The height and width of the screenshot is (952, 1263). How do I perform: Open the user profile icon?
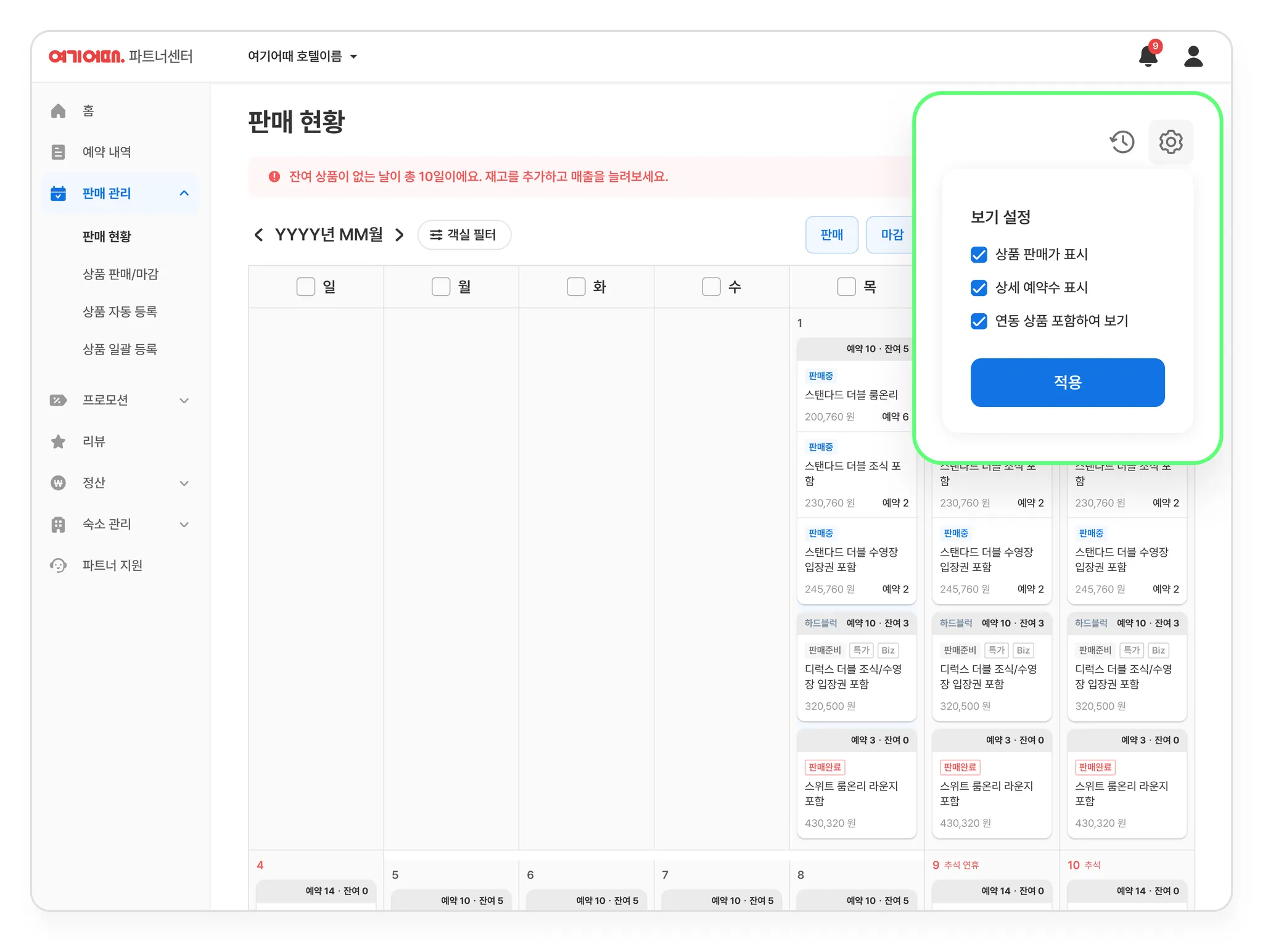(1193, 56)
